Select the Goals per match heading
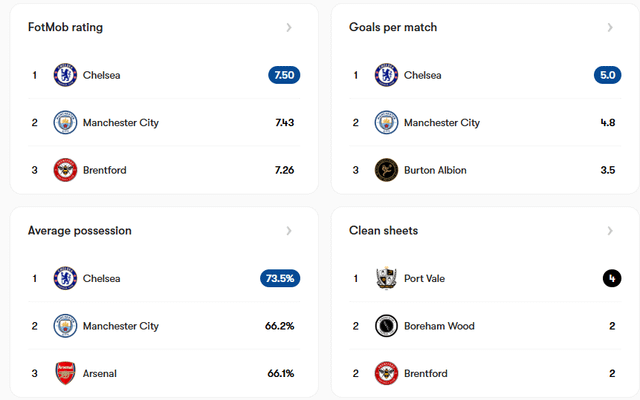 [x=393, y=28]
